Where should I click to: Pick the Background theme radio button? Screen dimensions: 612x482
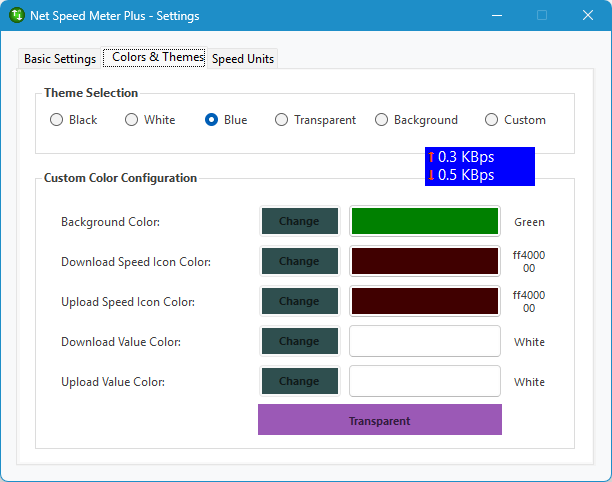pyautogui.click(x=382, y=120)
